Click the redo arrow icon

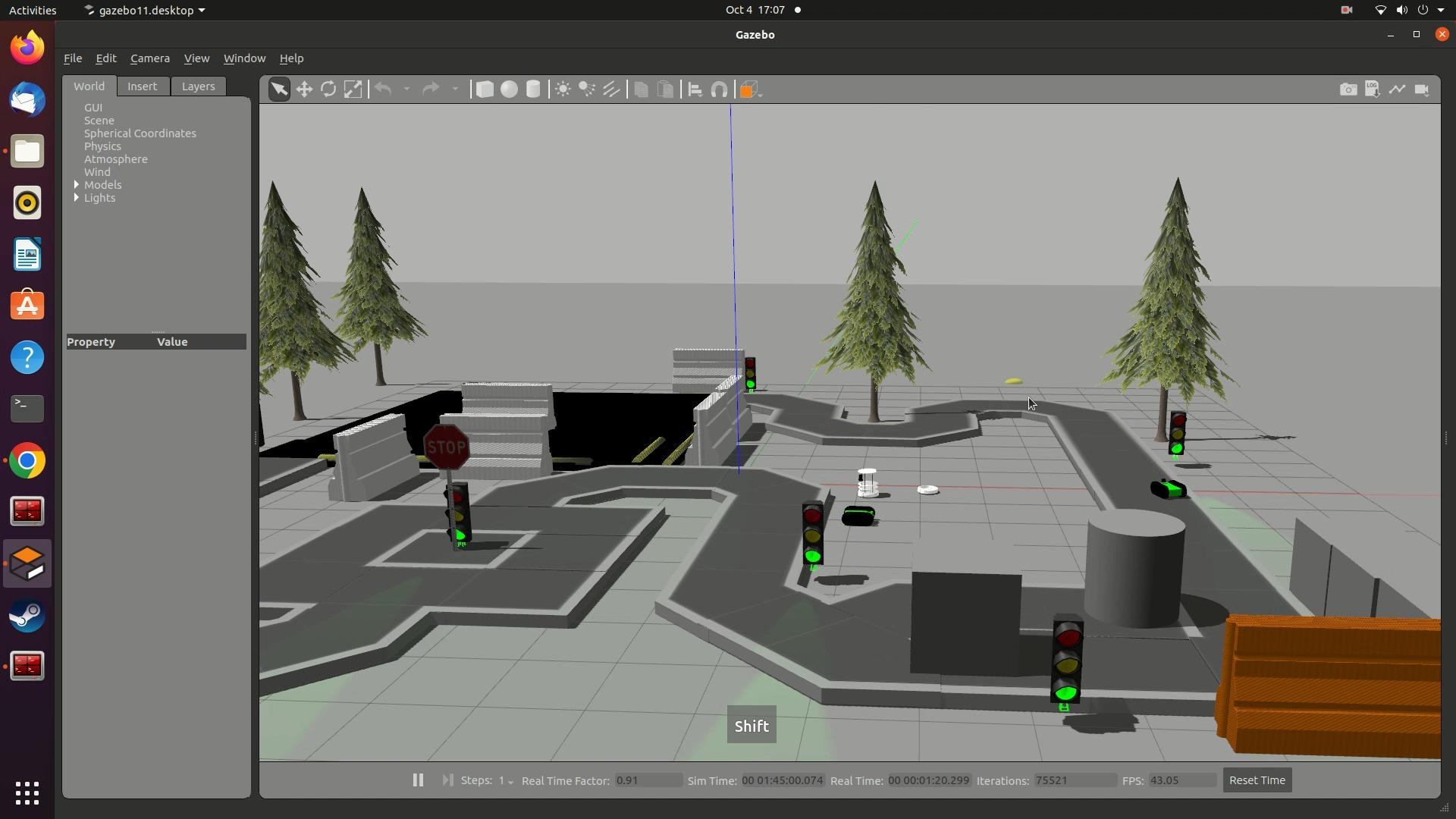point(431,89)
